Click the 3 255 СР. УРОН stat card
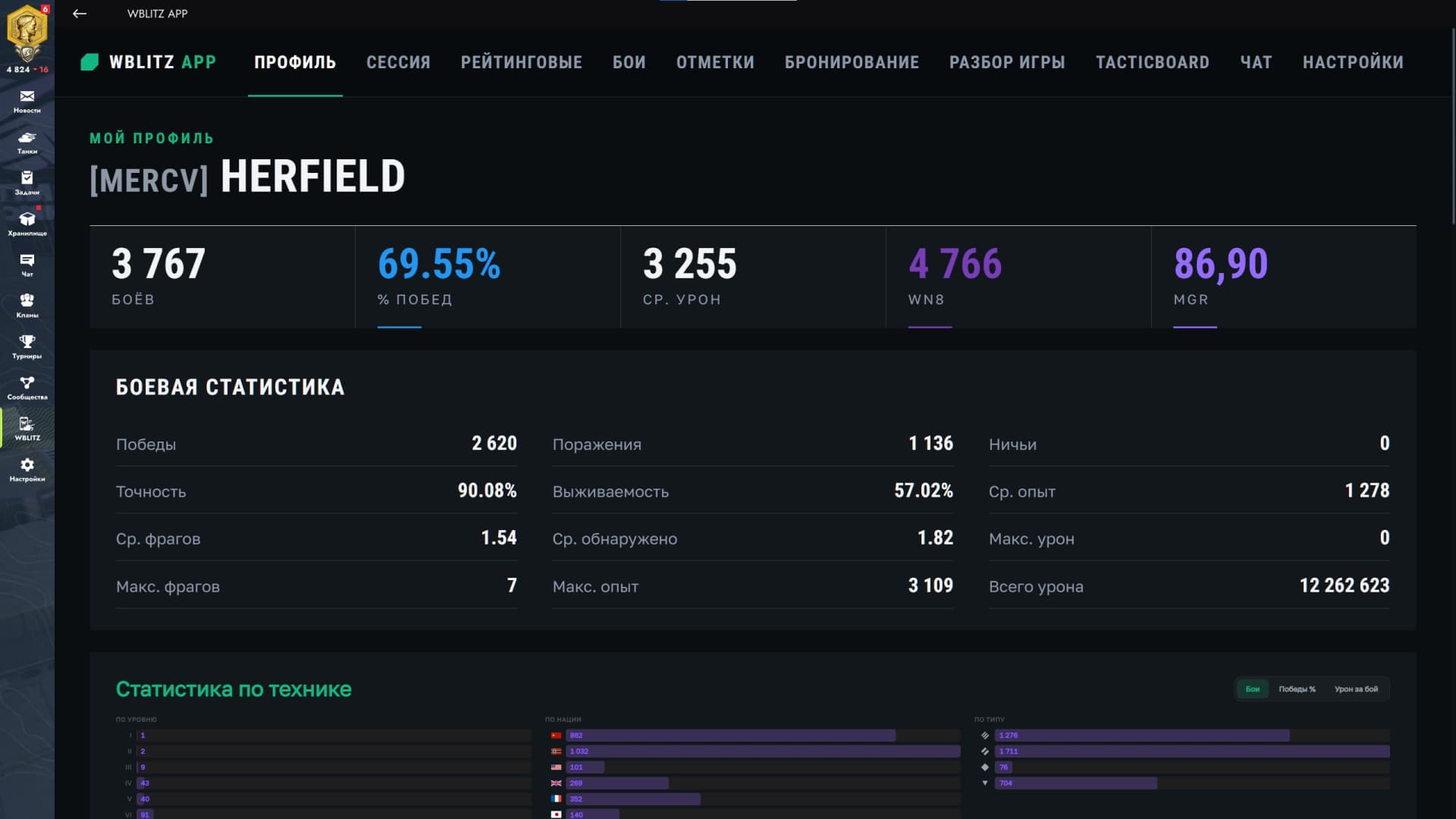This screenshot has height=819, width=1456. pos(753,277)
